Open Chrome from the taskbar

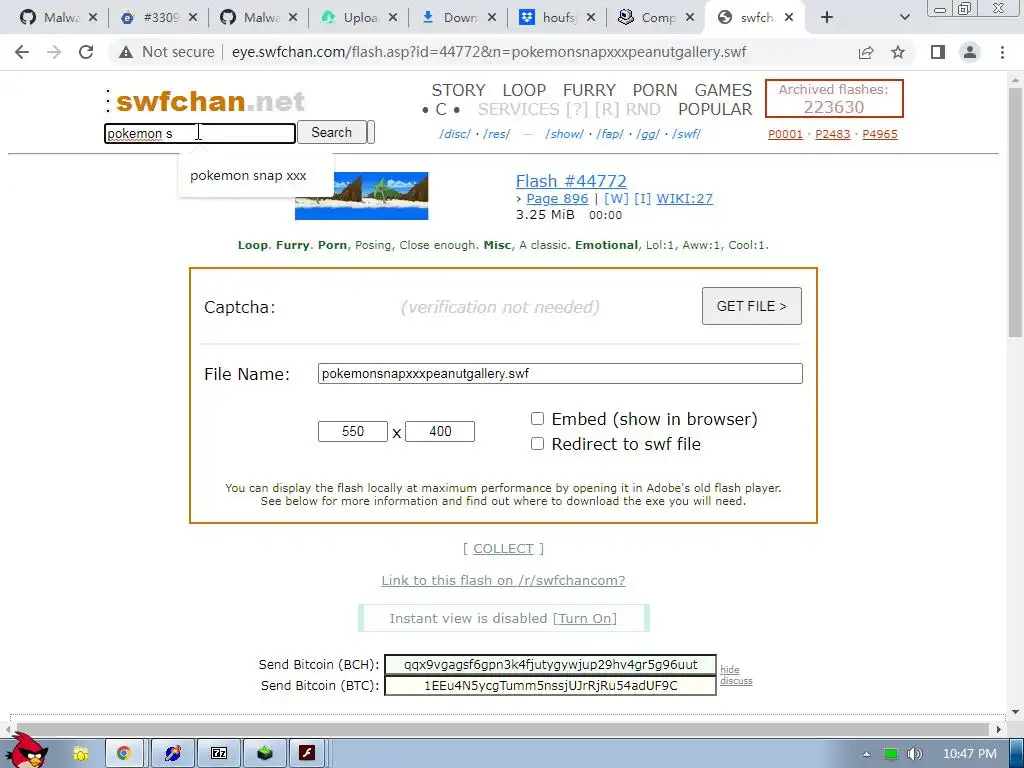pyautogui.click(x=123, y=753)
